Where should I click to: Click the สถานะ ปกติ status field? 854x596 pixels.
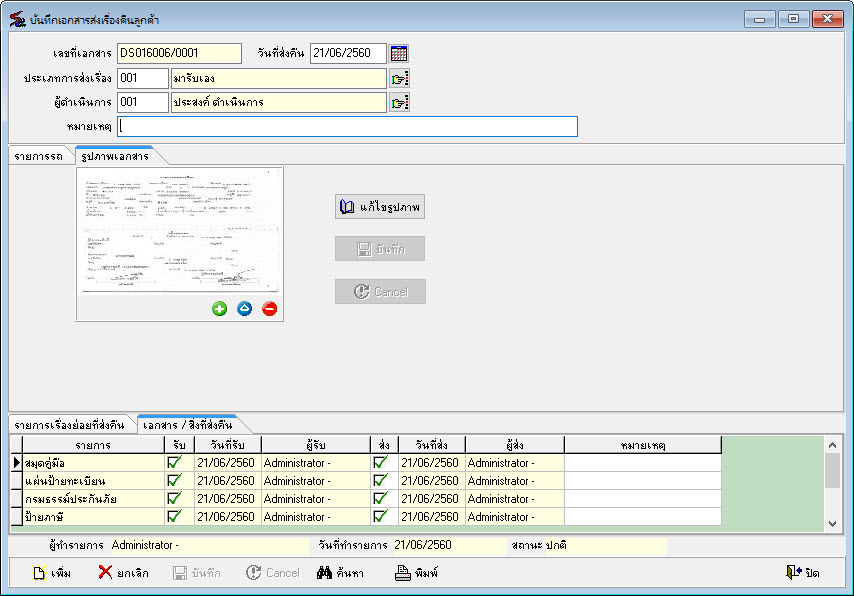coord(605,545)
